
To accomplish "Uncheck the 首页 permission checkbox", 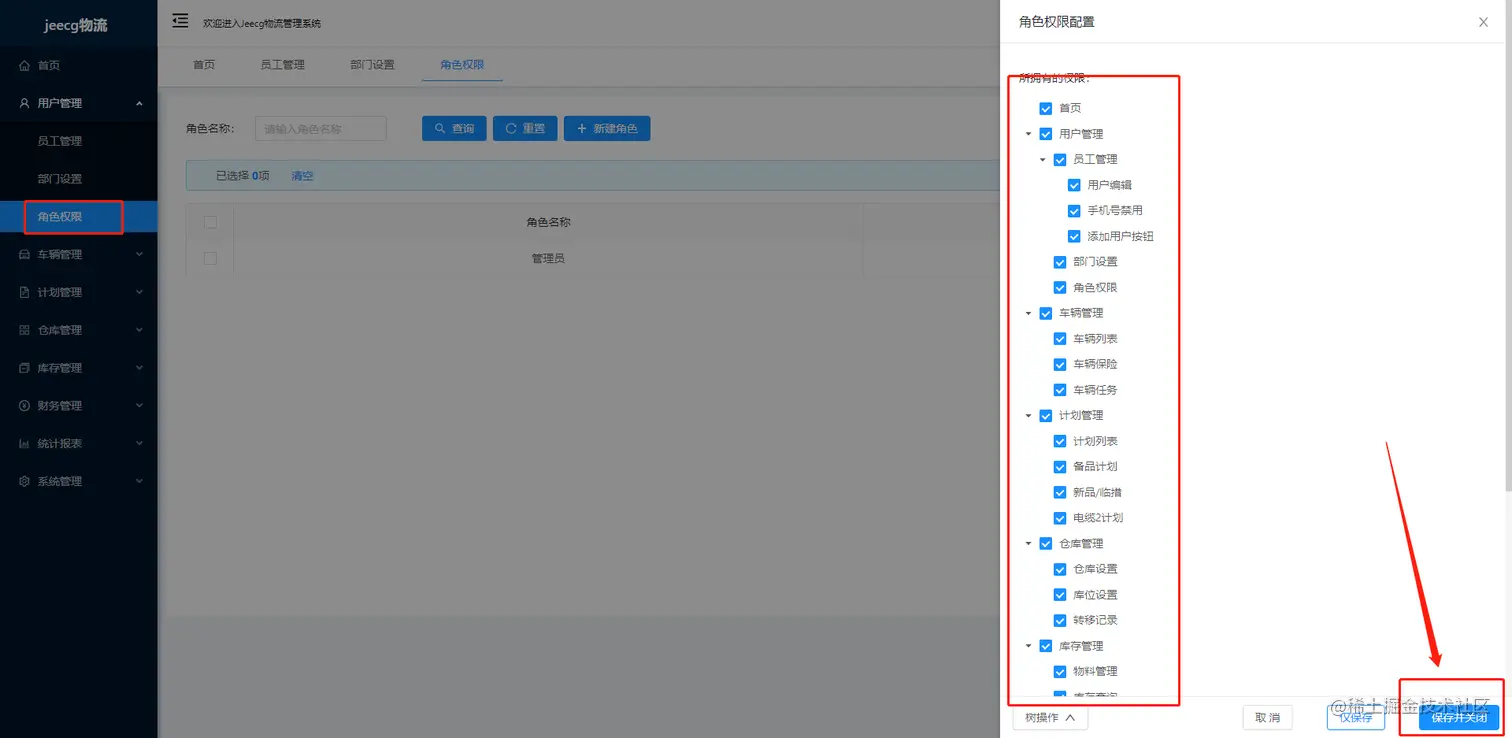I will (x=1046, y=108).
